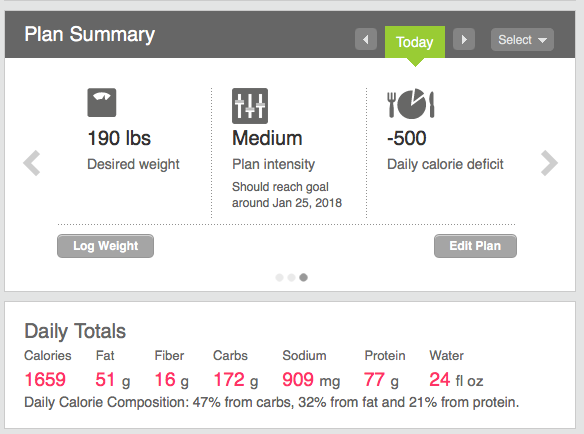Click the 1659 calories total
584x434 pixels.
tap(45, 380)
